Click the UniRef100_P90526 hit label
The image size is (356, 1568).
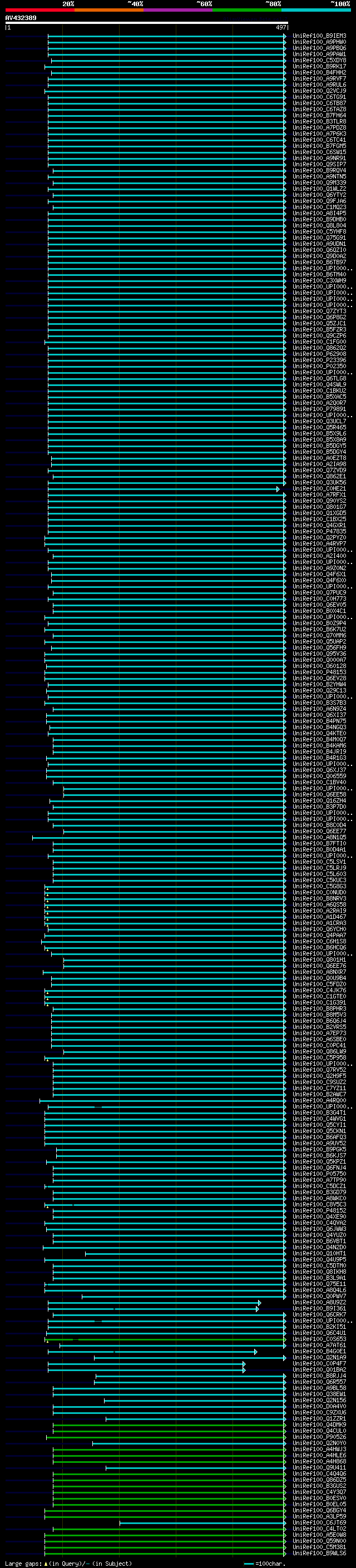pyautogui.click(x=319, y=1437)
